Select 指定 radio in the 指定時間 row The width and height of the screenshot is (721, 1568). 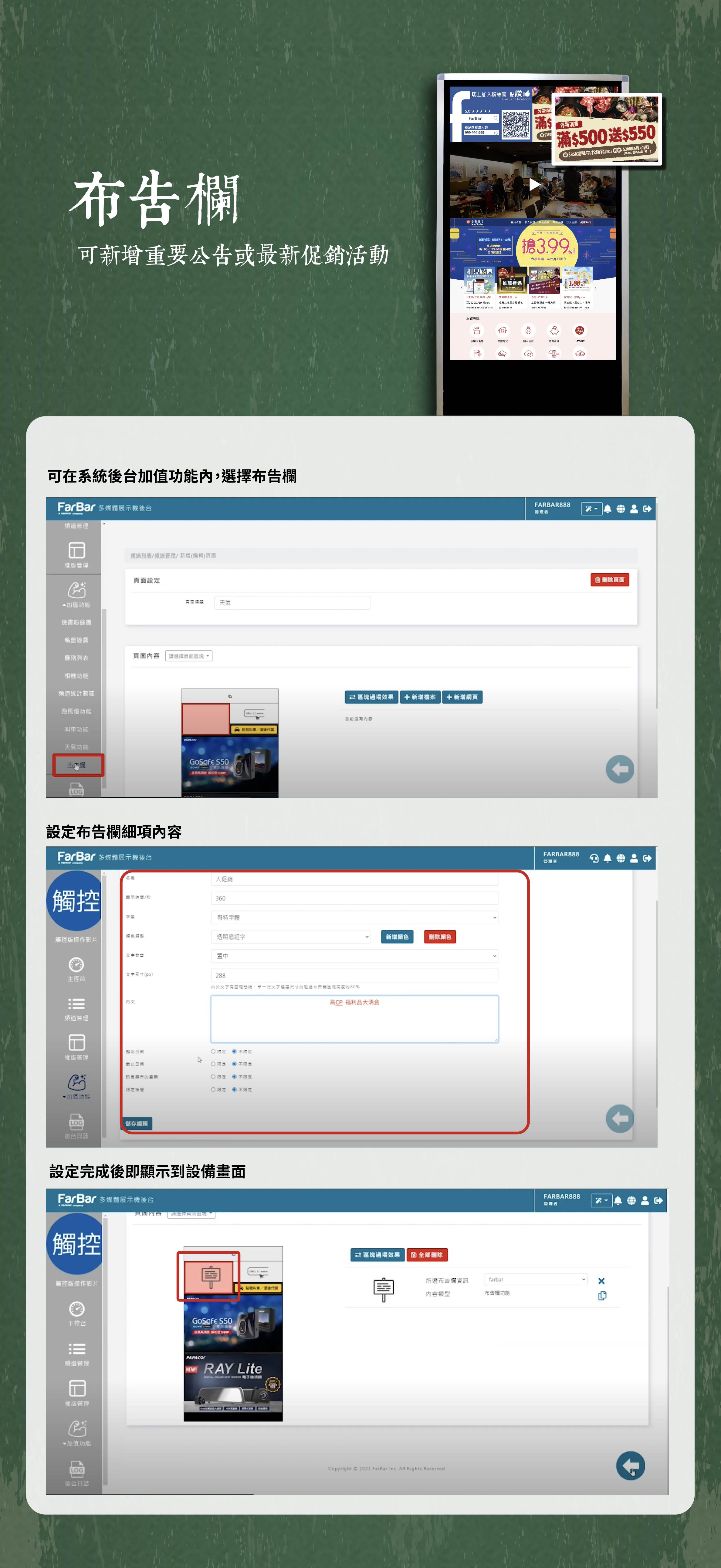point(213,1090)
